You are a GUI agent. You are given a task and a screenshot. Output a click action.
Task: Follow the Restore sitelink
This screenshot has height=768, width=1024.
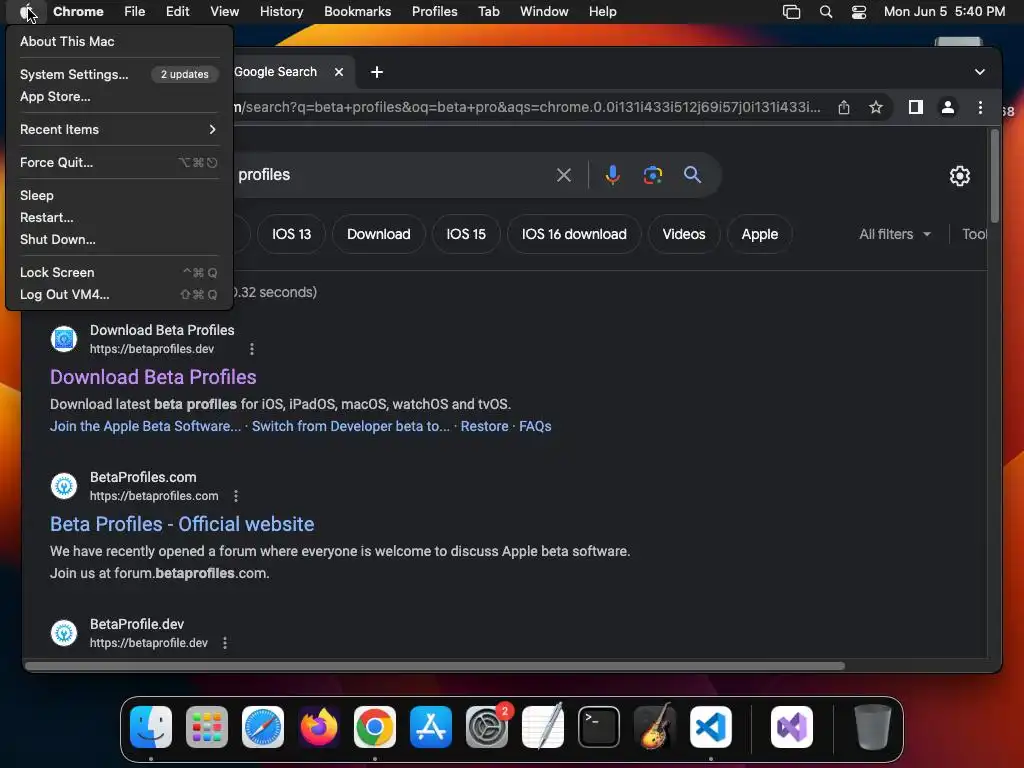pos(485,426)
